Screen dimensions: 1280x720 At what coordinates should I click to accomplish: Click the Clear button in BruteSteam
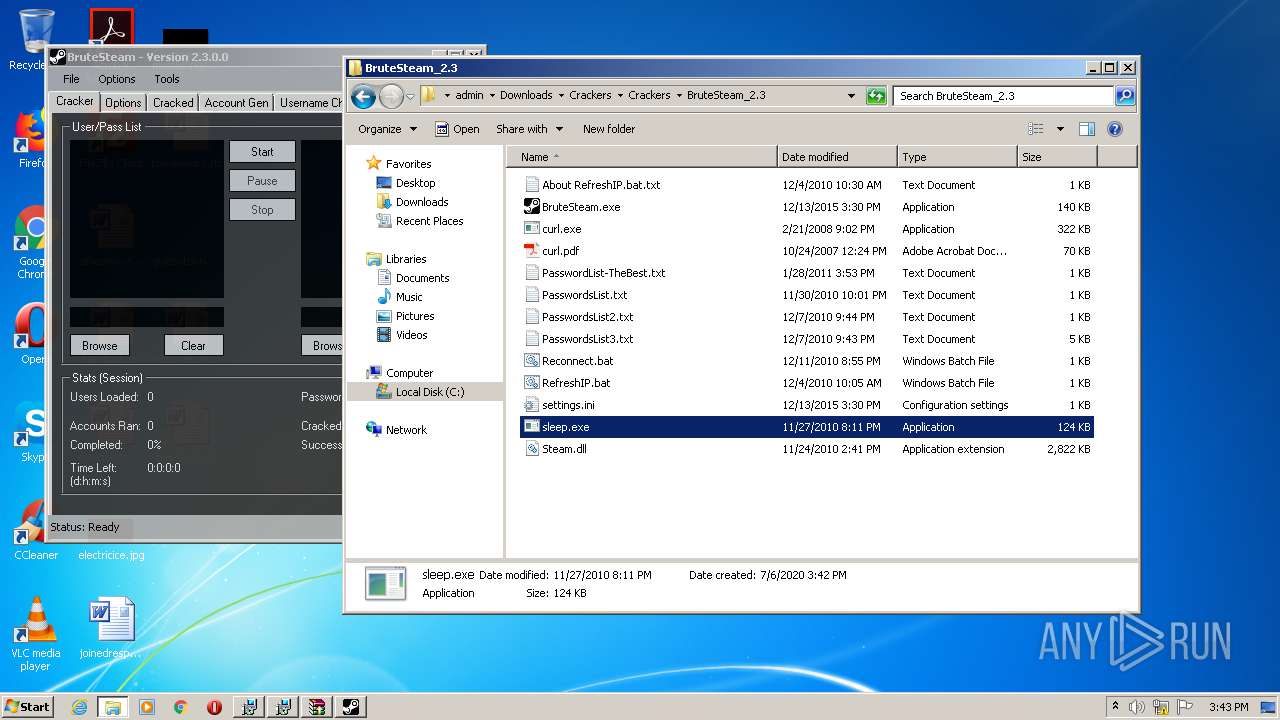(x=193, y=345)
